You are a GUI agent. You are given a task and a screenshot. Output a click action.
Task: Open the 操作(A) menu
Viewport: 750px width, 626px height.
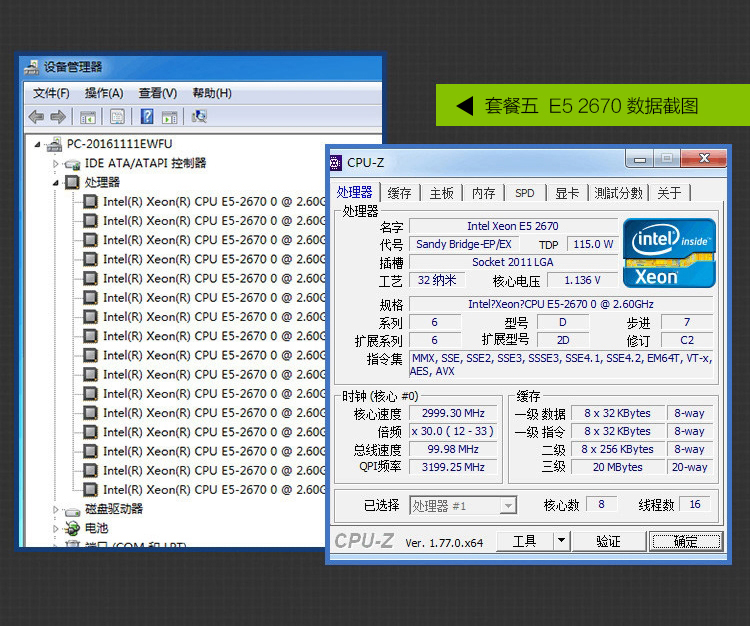(x=104, y=93)
